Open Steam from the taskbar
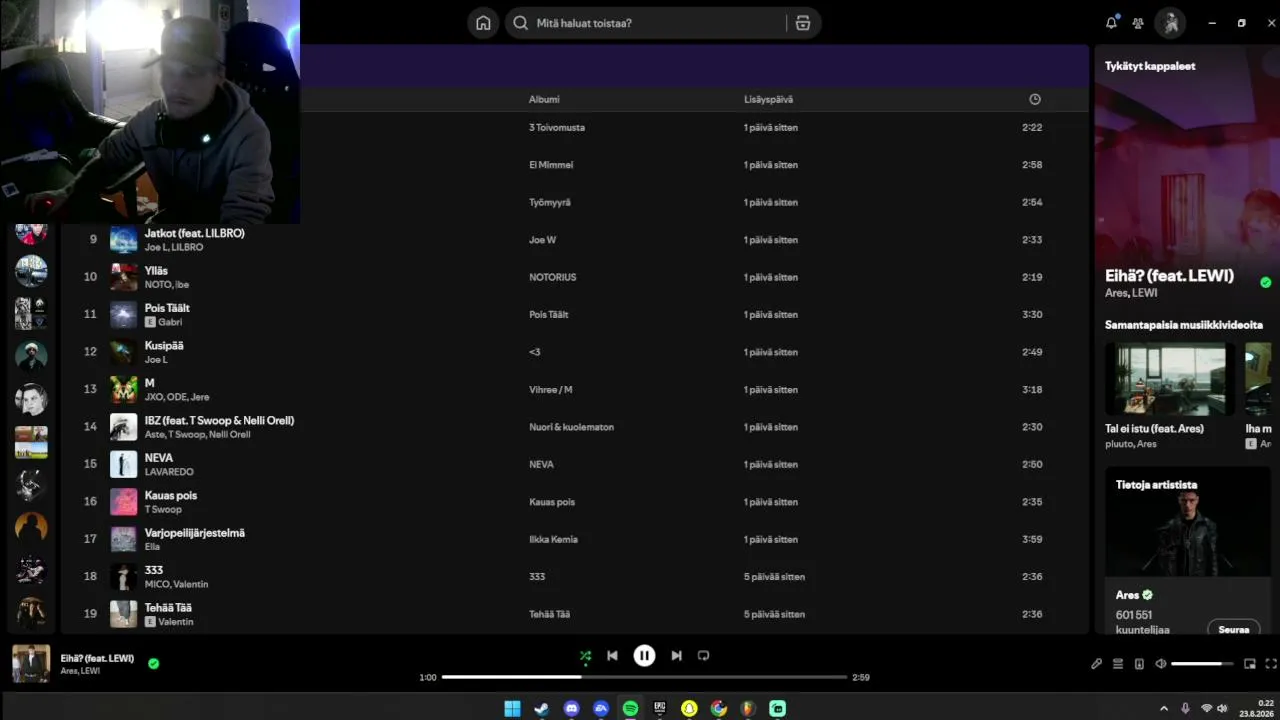Viewport: 1280px width, 720px height. pos(541,708)
